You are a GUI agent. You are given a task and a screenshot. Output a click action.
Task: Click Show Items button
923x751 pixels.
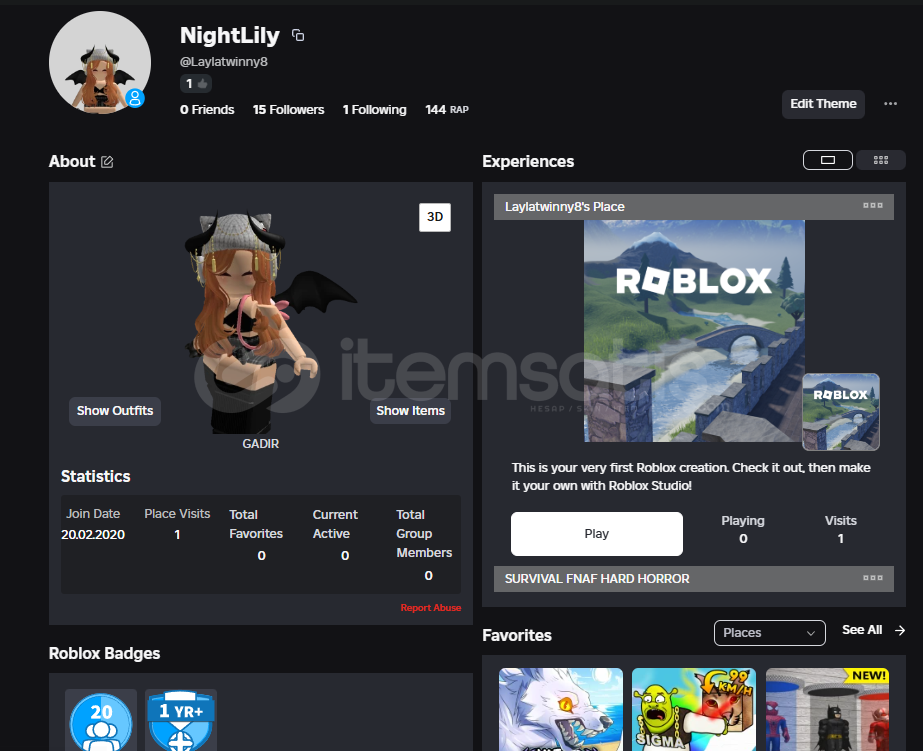point(410,411)
